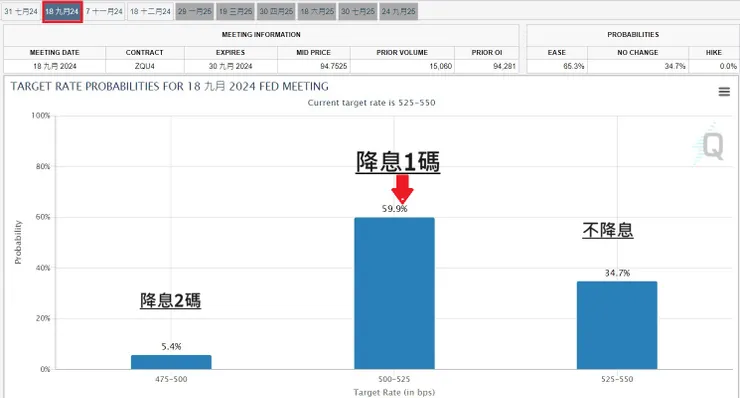Image resolution: width=740 pixels, height=398 pixels.
Task: Click the EXPIRES column header
Action: pos(230,52)
